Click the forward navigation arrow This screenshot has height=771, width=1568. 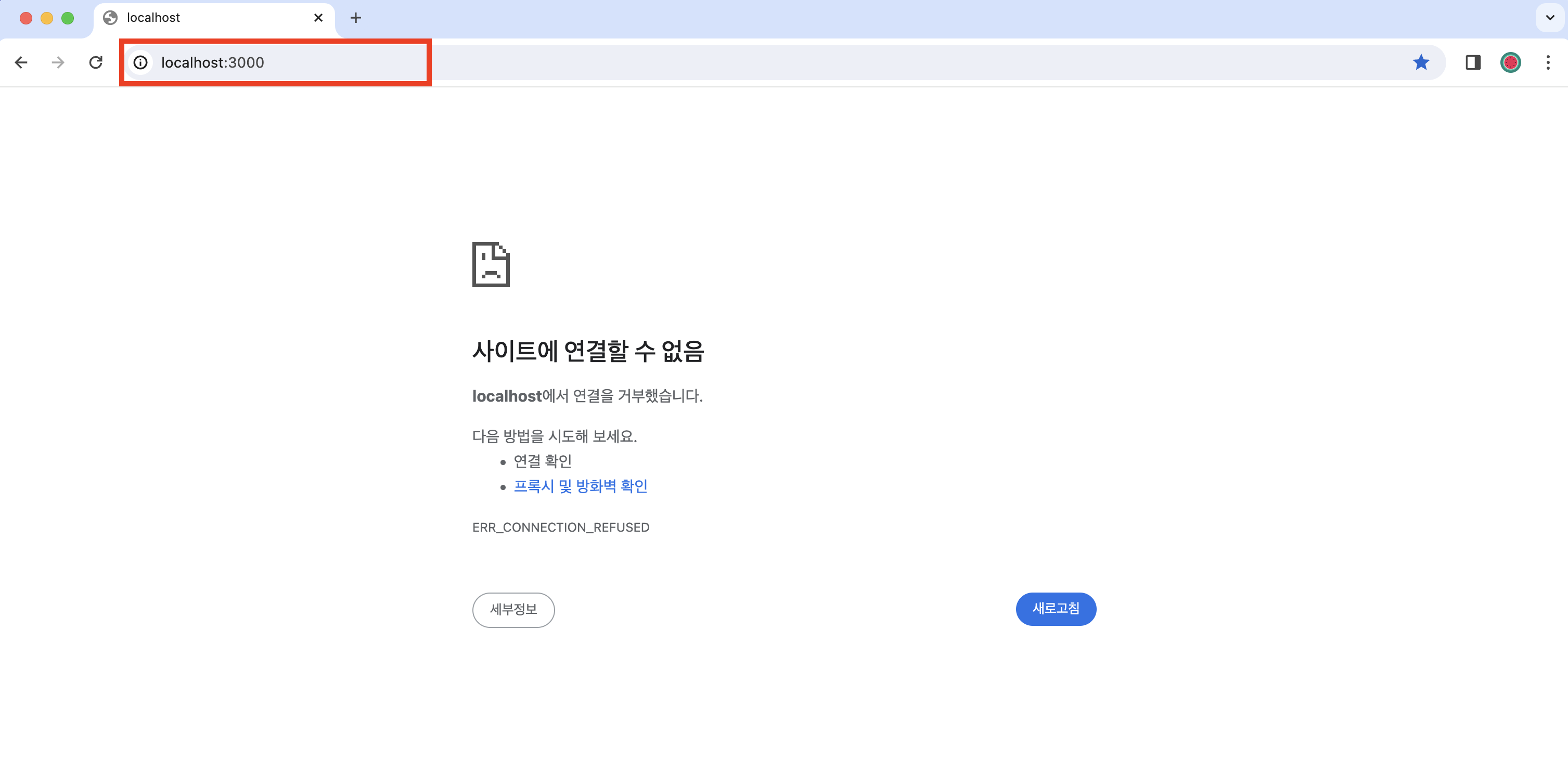point(58,62)
